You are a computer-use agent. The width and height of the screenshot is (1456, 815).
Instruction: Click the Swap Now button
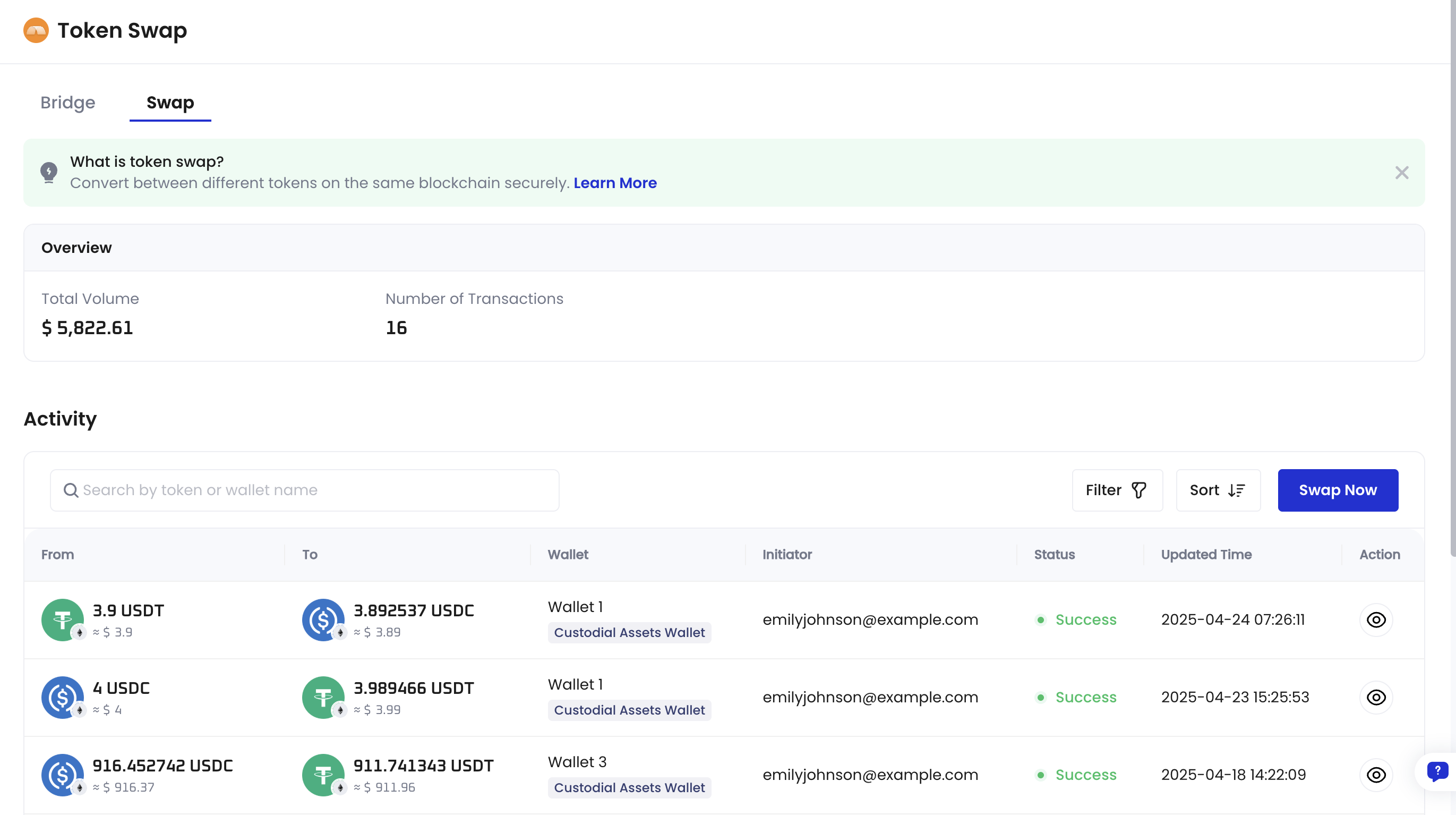(x=1337, y=490)
